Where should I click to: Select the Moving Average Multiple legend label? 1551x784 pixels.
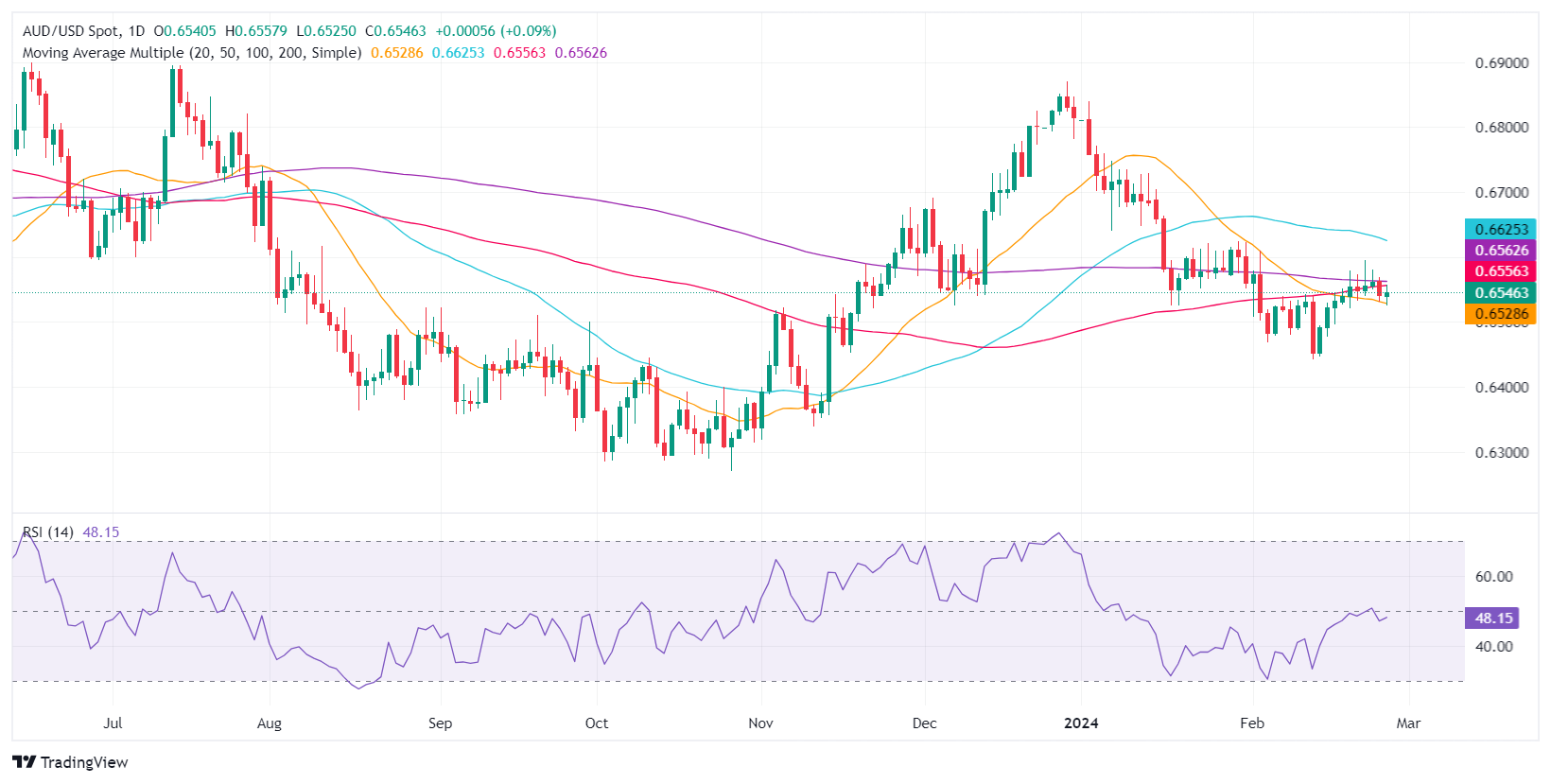(192, 53)
